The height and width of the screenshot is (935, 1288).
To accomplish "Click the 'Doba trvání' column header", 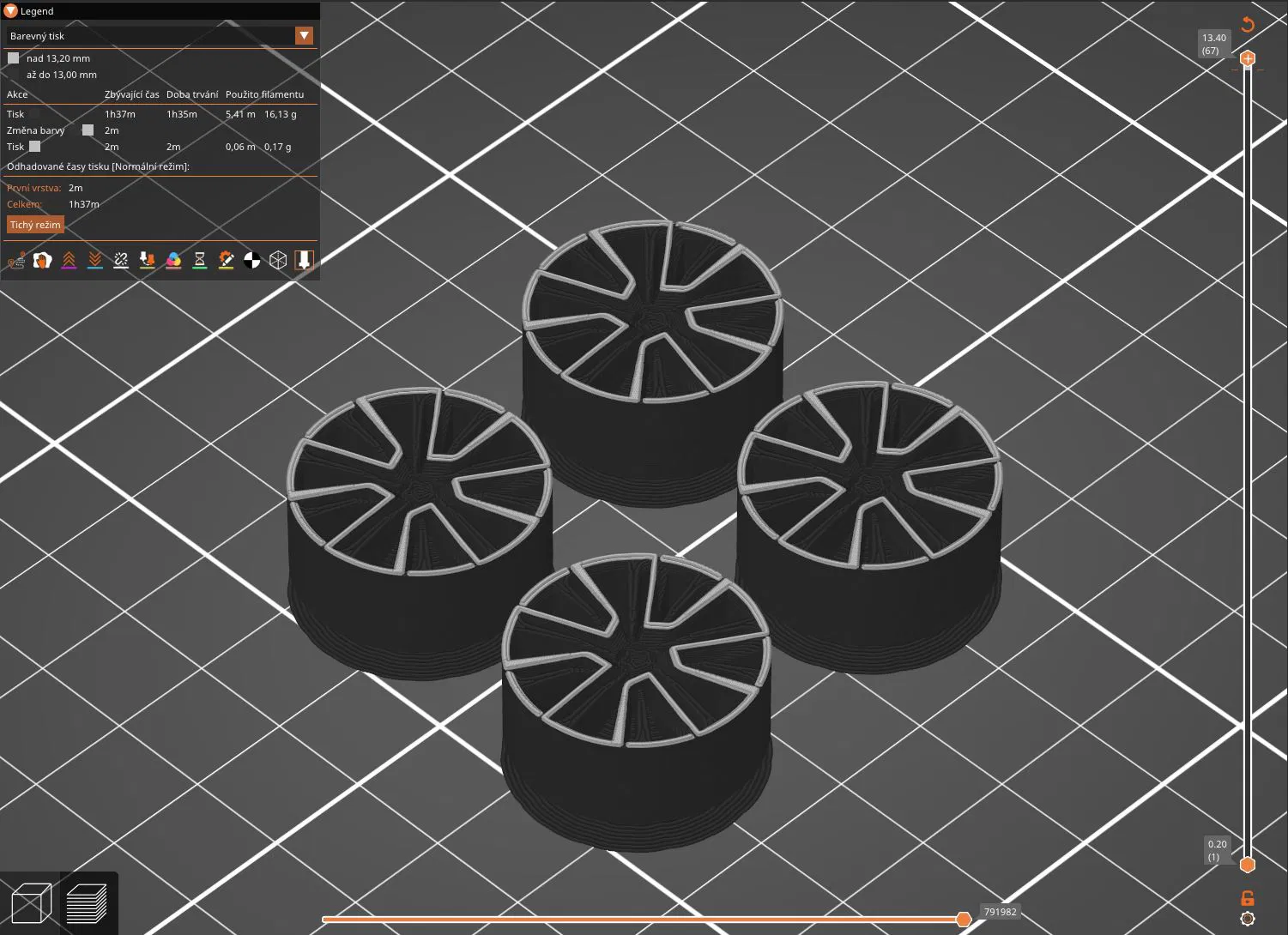I will click(192, 94).
